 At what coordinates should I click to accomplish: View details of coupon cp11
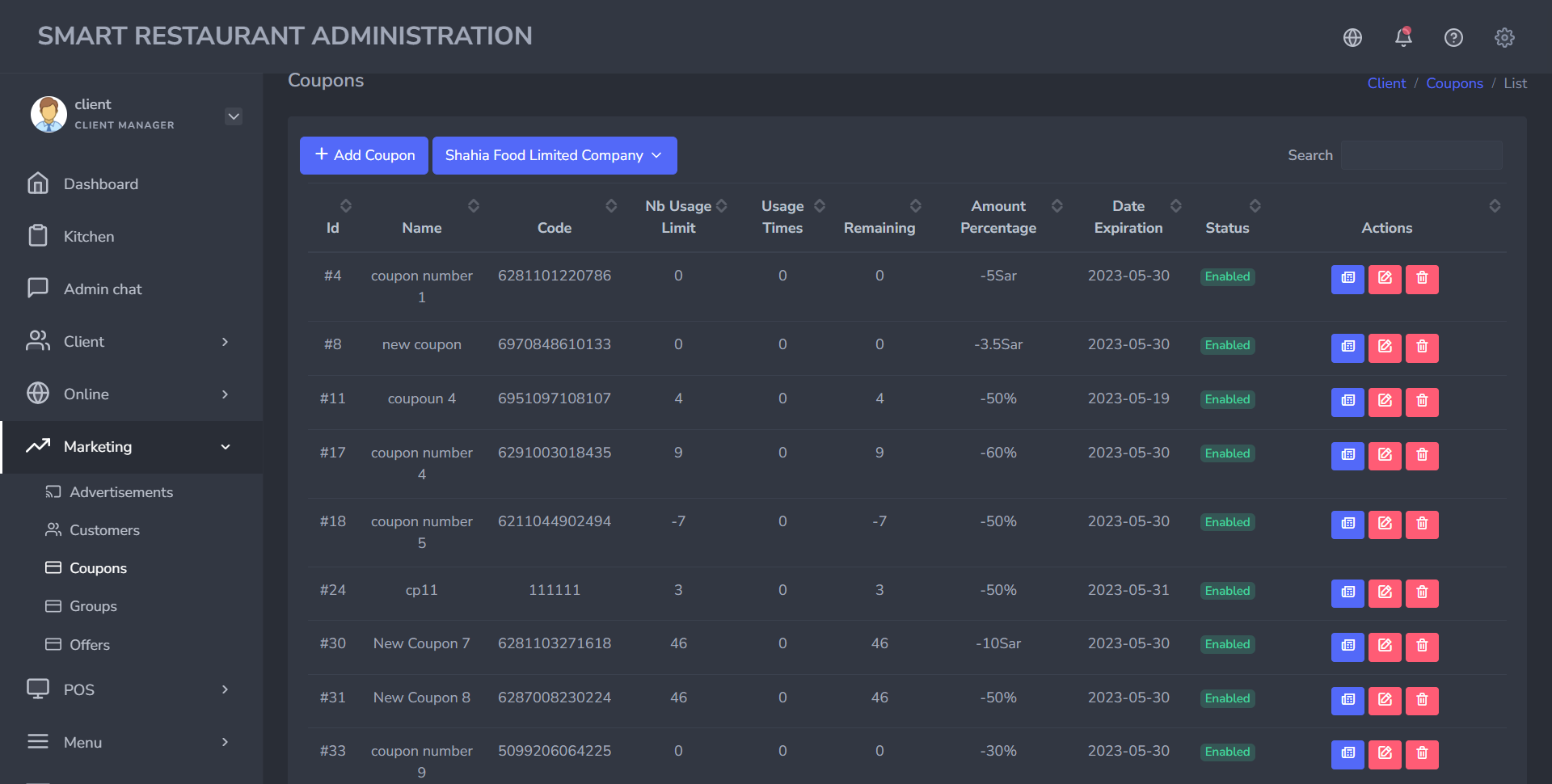point(1347,593)
